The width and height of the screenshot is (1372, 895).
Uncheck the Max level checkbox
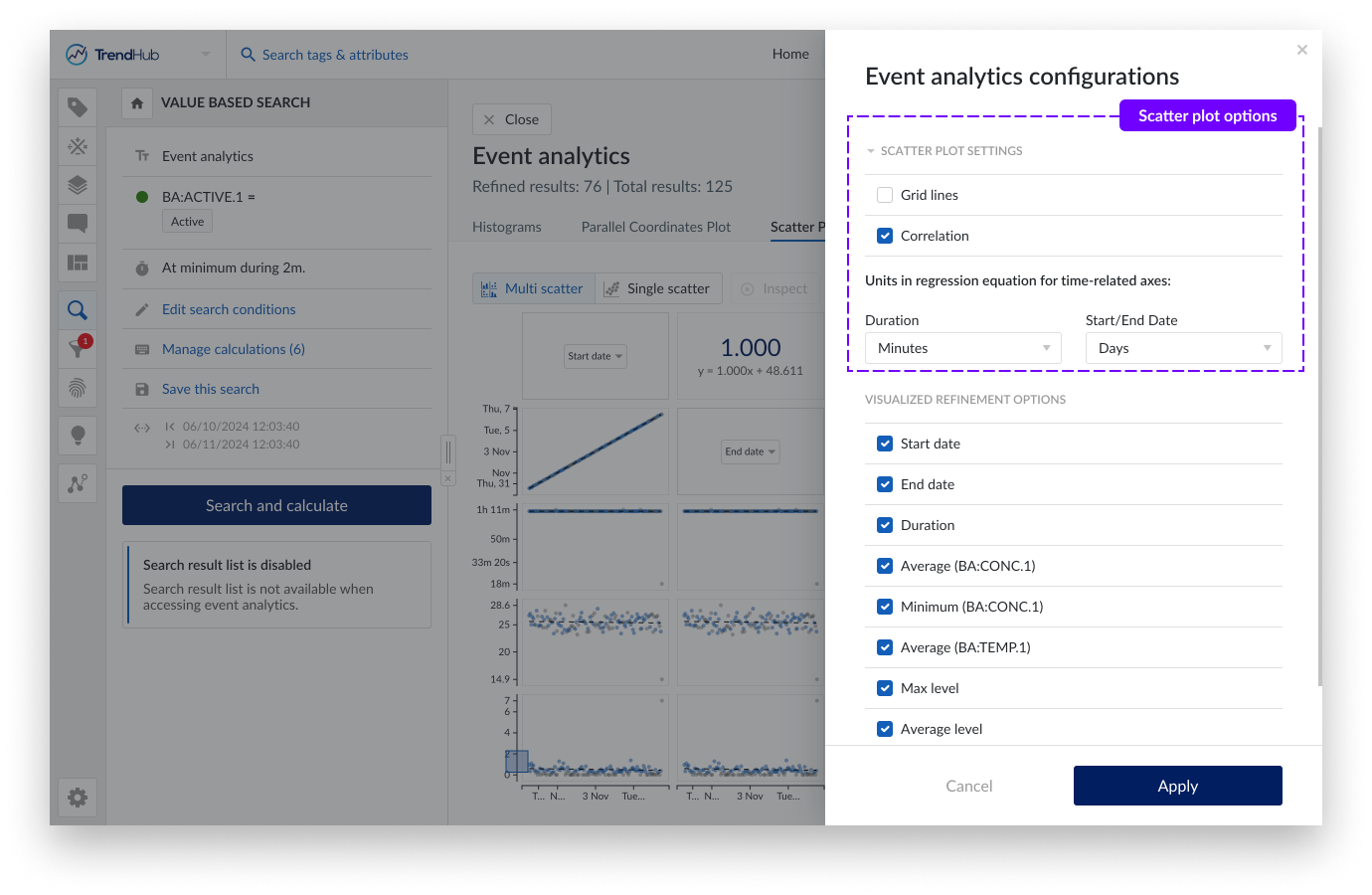[885, 688]
